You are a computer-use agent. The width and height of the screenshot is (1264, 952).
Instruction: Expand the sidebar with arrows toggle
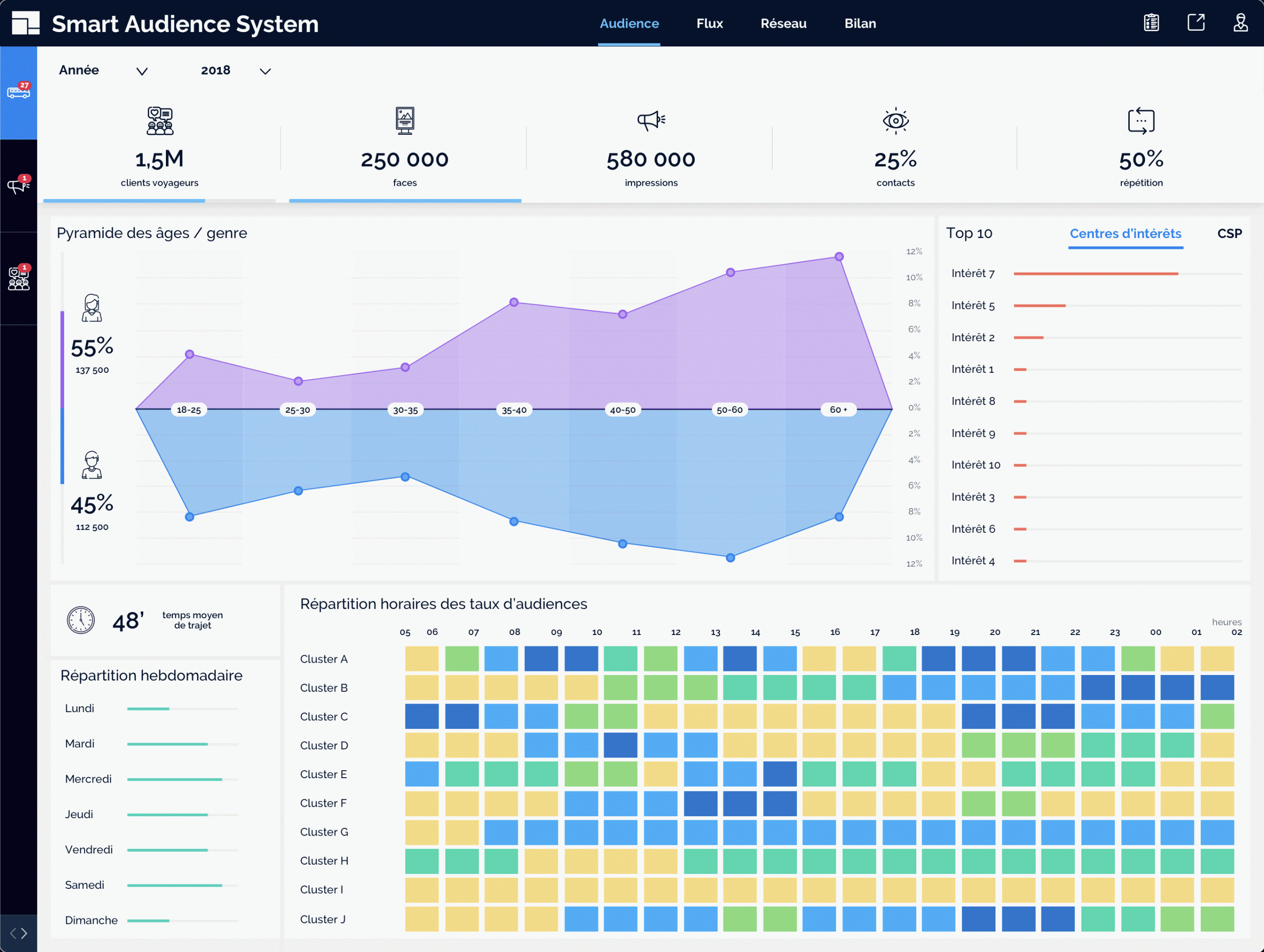point(18,933)
